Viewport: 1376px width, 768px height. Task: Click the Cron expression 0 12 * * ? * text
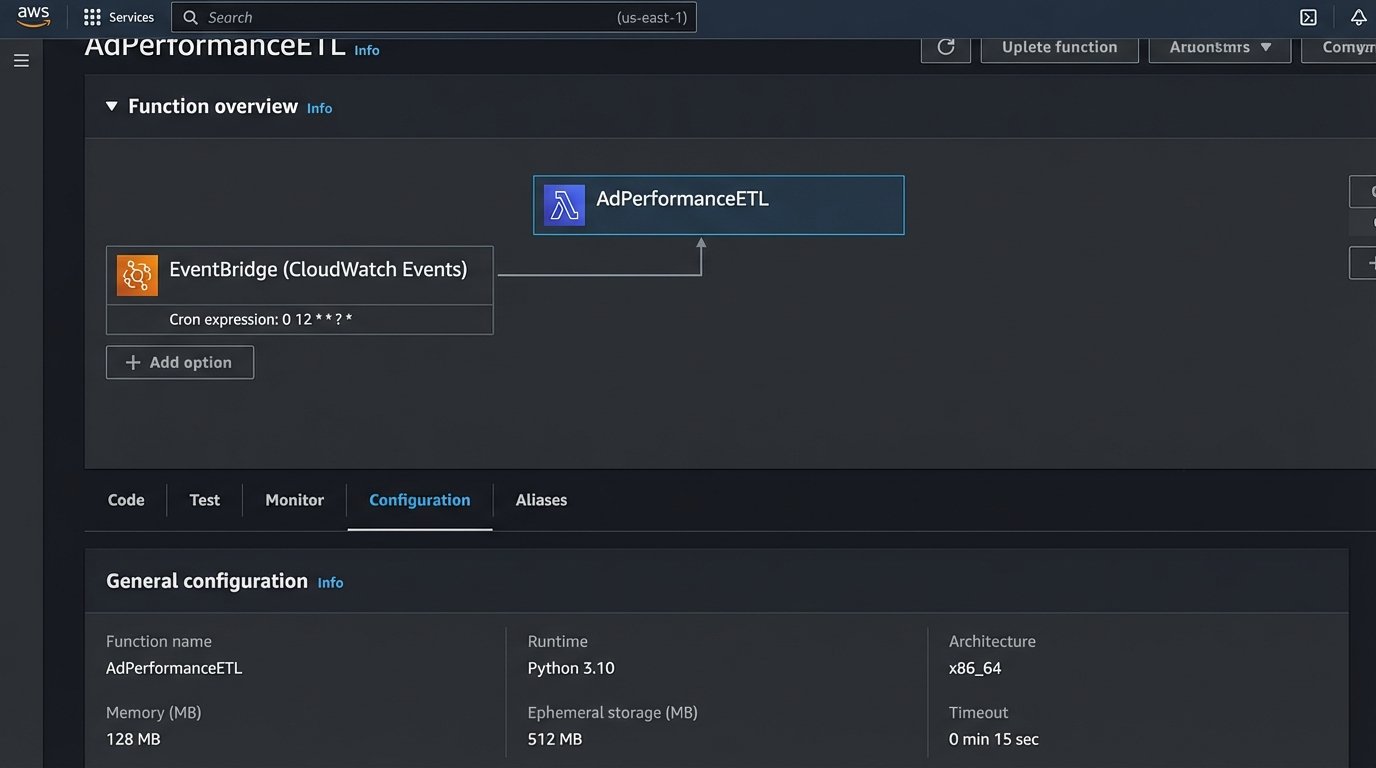261,320
